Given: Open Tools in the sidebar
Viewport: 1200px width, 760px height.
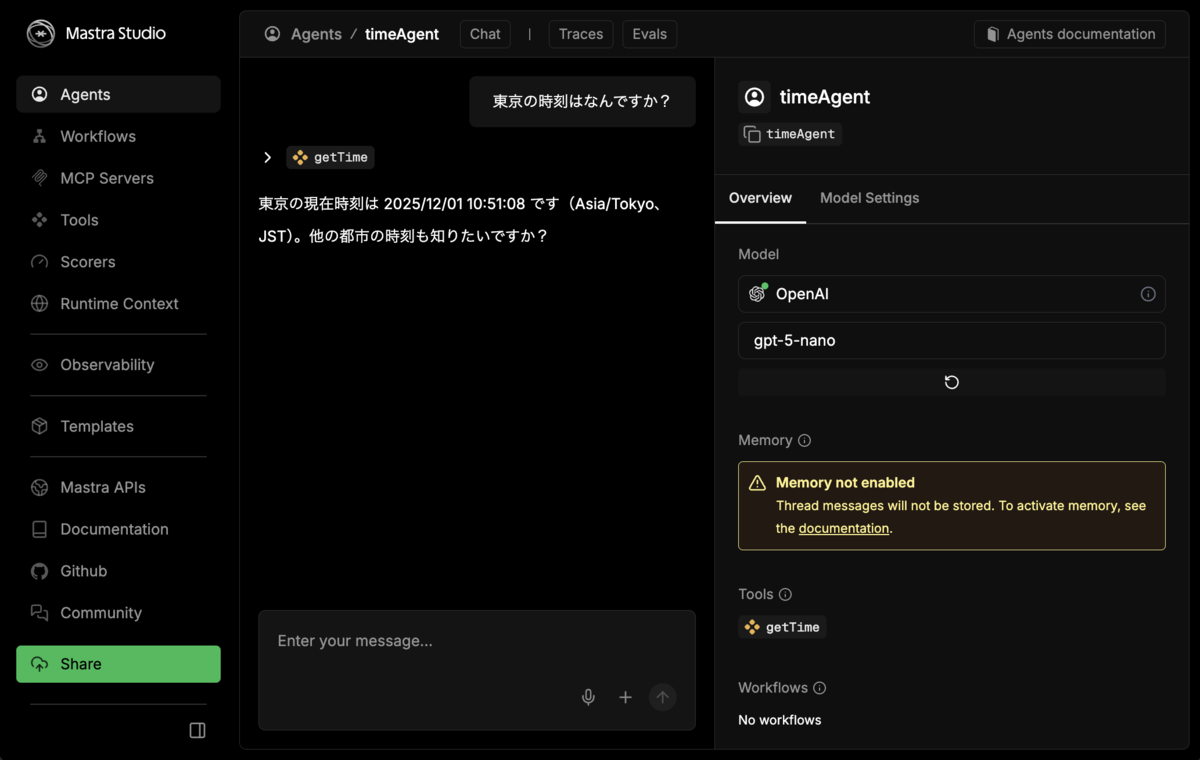Looking at the screenshot, I should (118, 220).
